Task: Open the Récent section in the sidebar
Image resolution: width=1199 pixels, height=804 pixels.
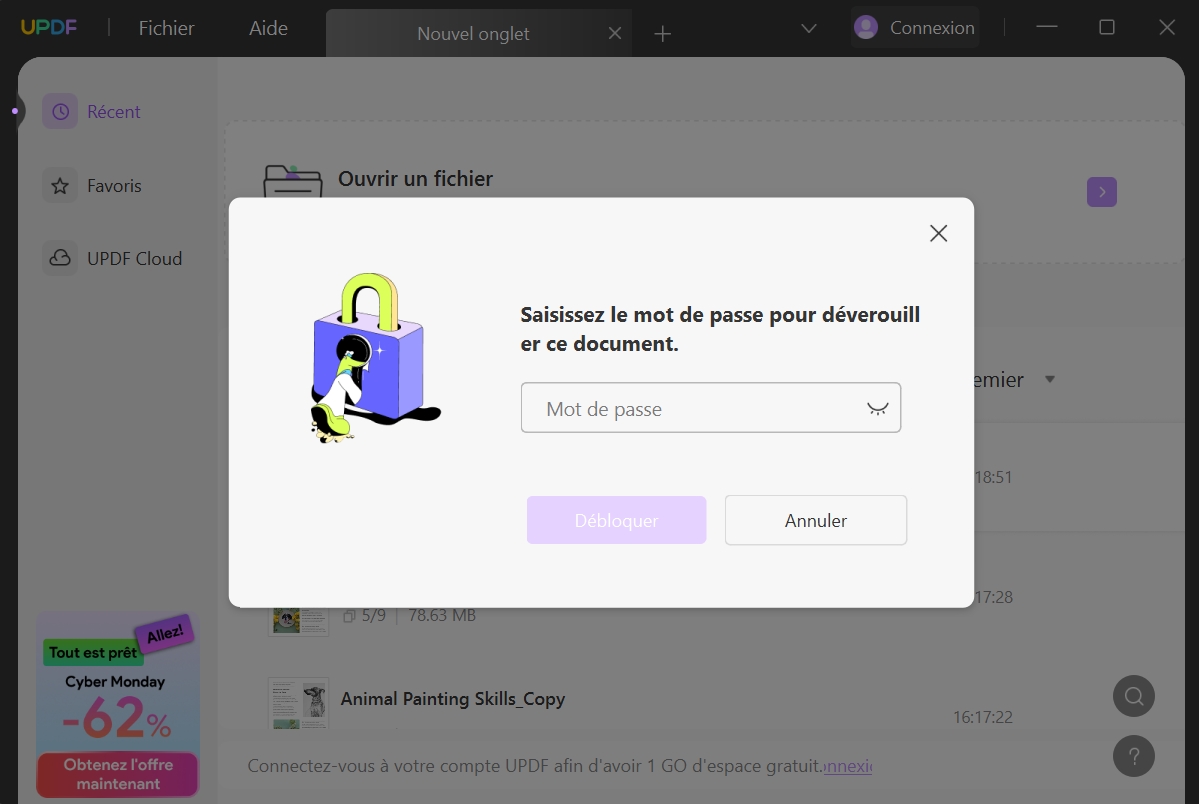Action: point(112,111)
